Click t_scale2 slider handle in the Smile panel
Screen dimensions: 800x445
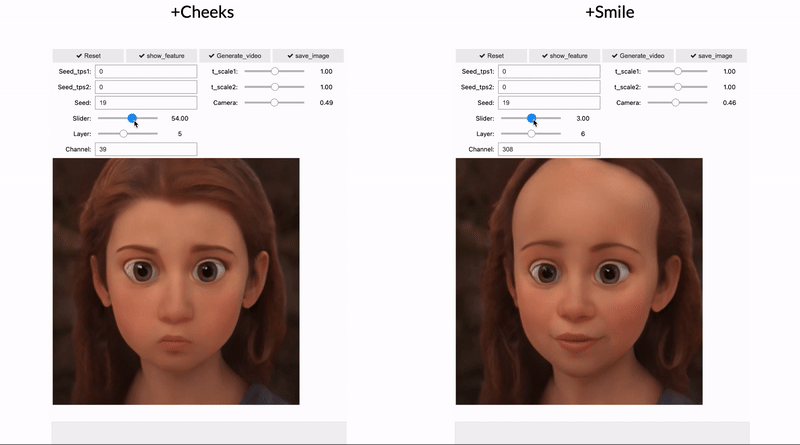(678, 87)
